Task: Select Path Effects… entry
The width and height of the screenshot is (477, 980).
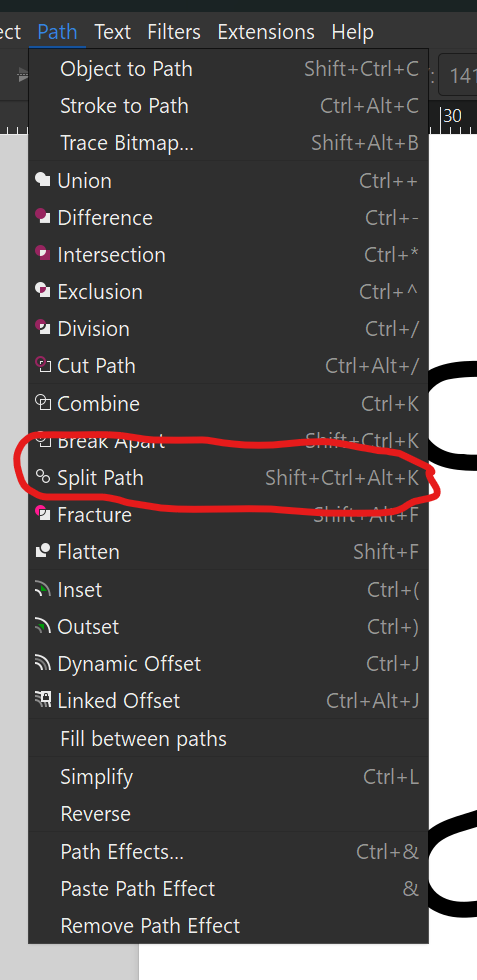Action: pyautogui.click(x=229, y=852)
